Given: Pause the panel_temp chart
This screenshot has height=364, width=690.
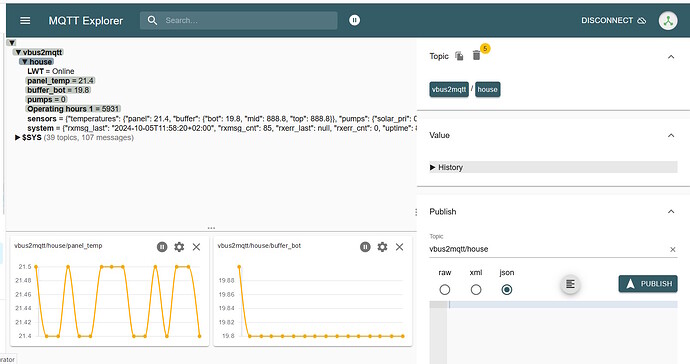Looking at the screenshot, I should [x=162, y=247].
